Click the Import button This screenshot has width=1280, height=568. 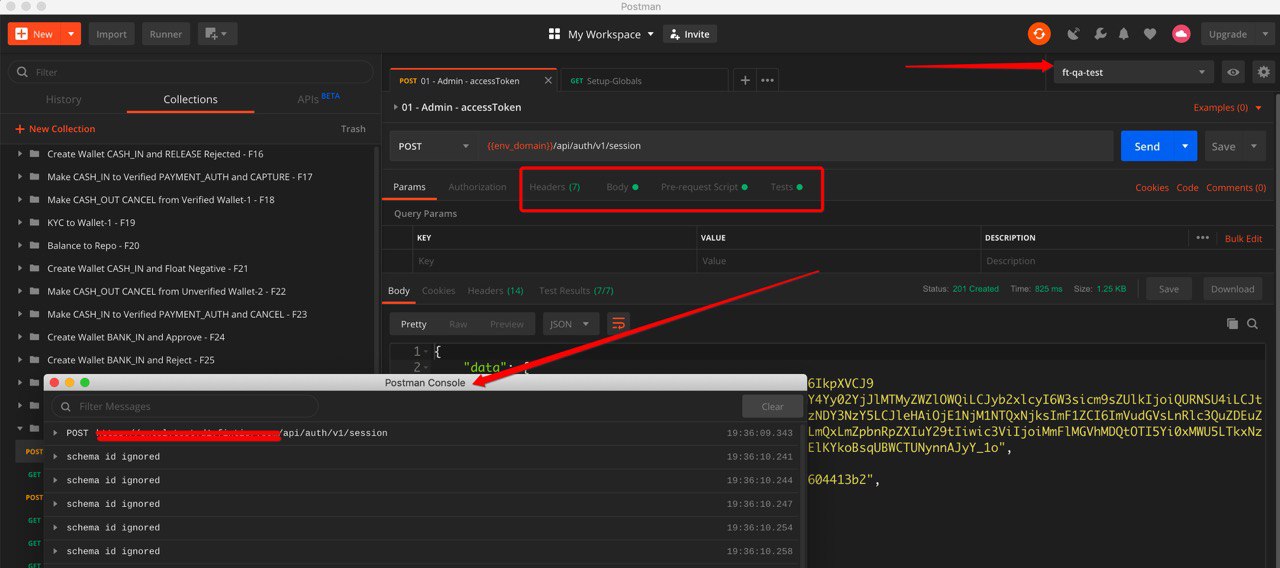pyautogui.click(x=111, y=34)
